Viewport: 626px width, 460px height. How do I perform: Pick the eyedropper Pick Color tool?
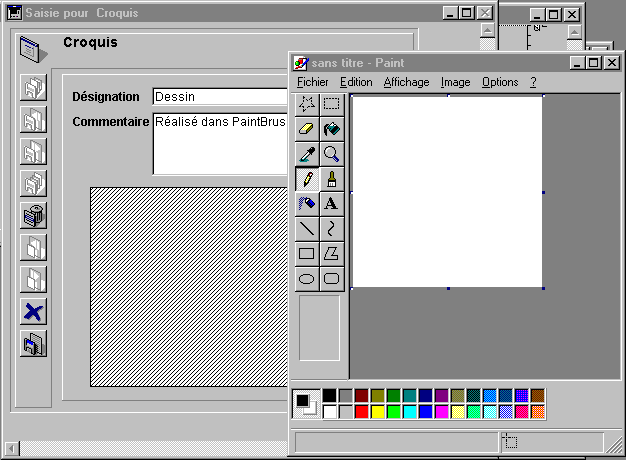tap(307, 154)
